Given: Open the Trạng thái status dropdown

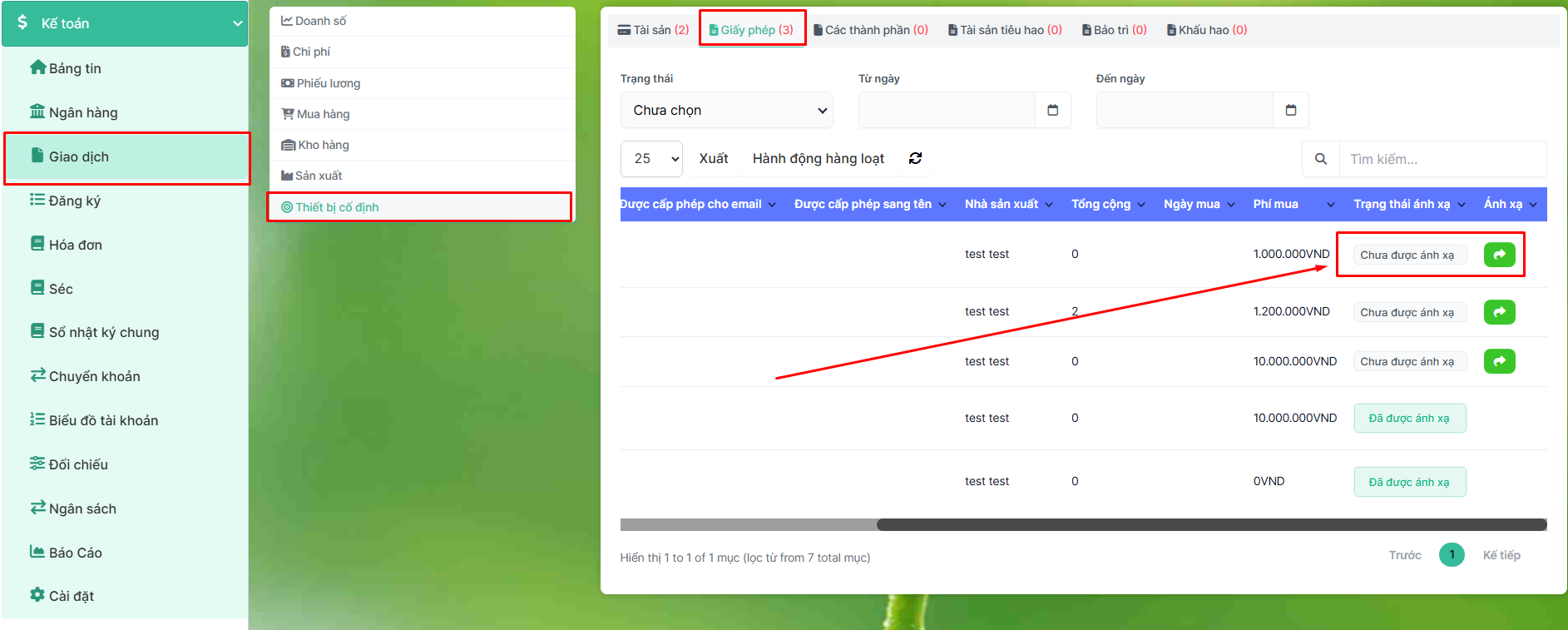Looking at the screenshot, I should (726, 110).
